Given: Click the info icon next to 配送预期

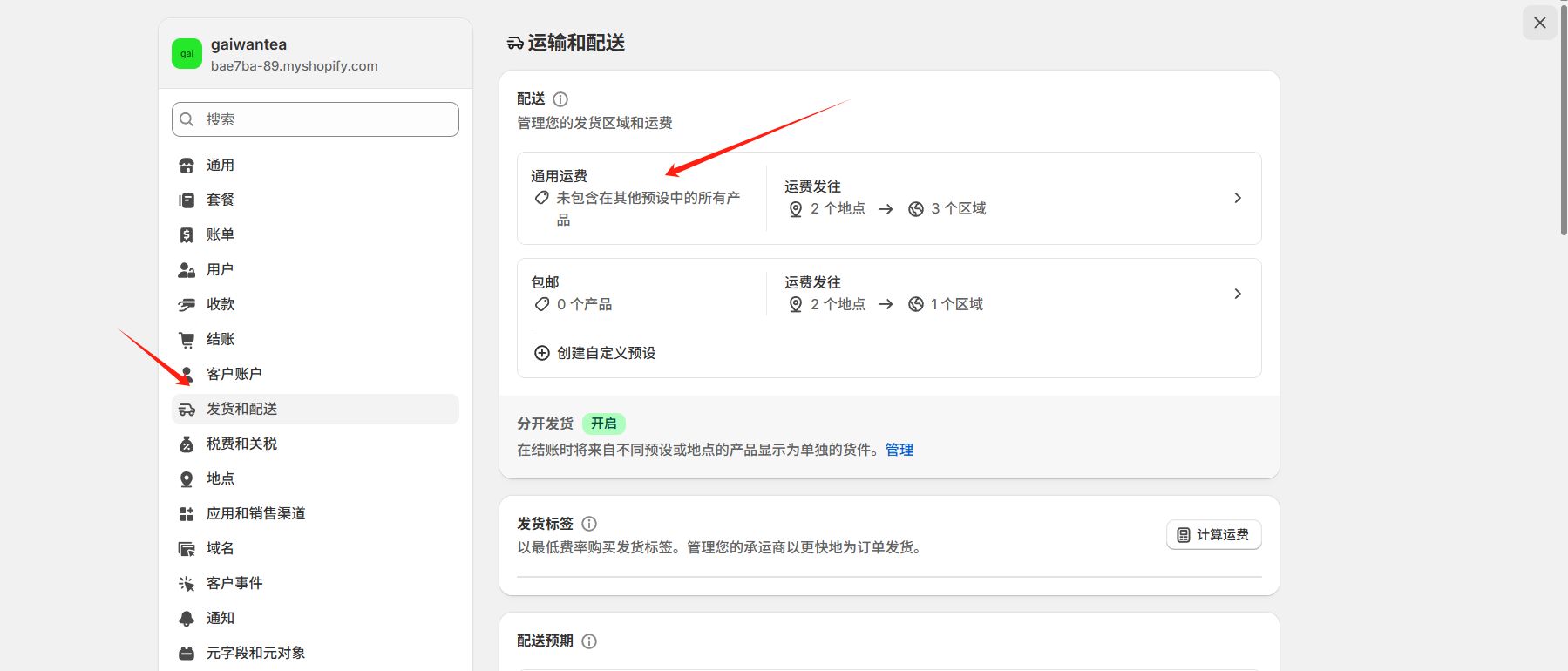Looking at the screenshot, I should 589,641.
